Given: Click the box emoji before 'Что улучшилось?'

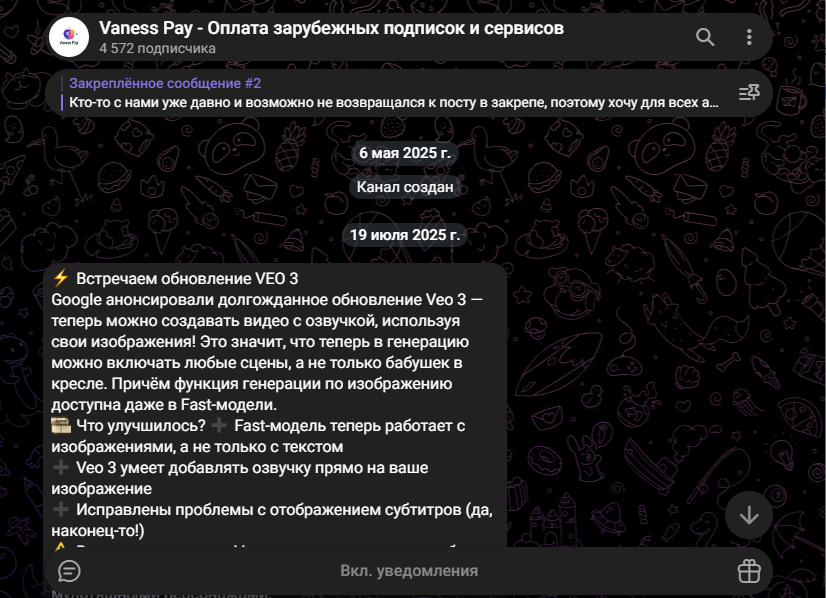Looking at the screenshot, I should [x=61, y=425].
